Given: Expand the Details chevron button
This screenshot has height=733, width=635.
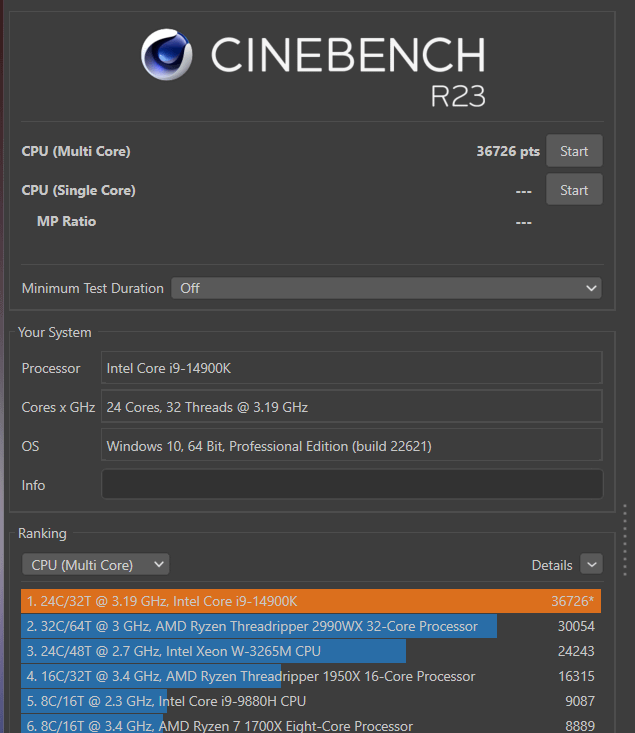Looking at the screenshot, I should click(x=591, y=564).
